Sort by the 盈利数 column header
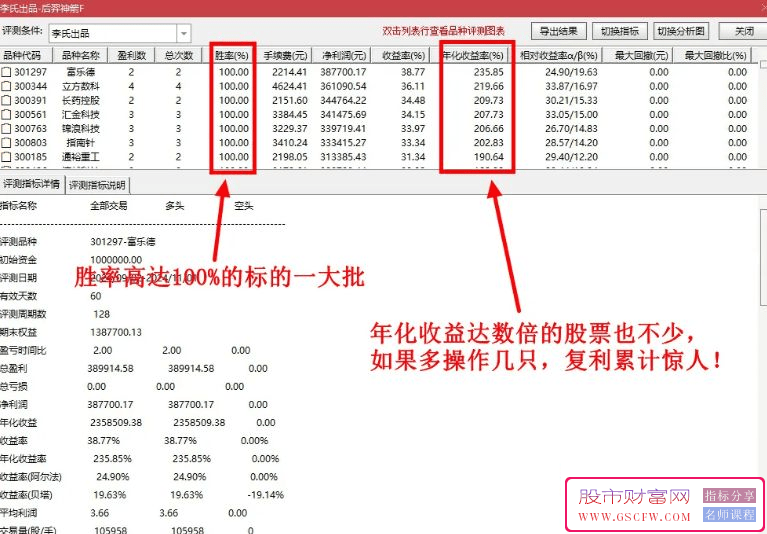Image resolution: width=767 pixels, height=534 pixels. 131,55
